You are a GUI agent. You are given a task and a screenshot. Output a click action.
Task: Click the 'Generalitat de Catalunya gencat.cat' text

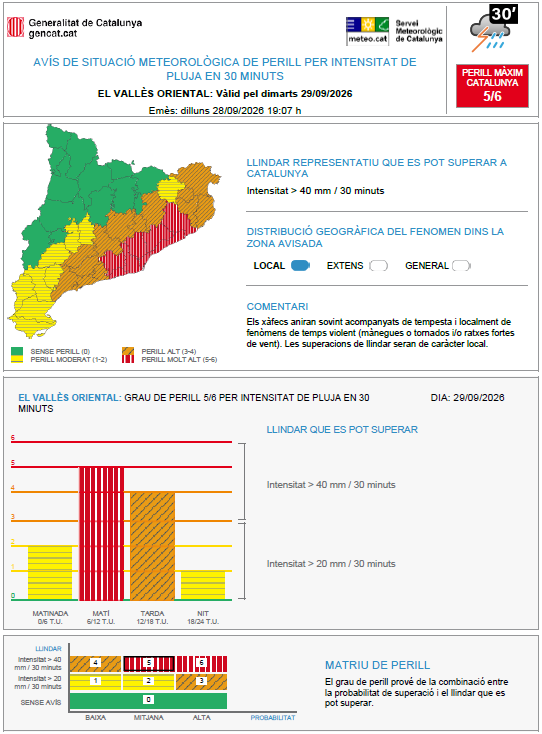[85, 28]
